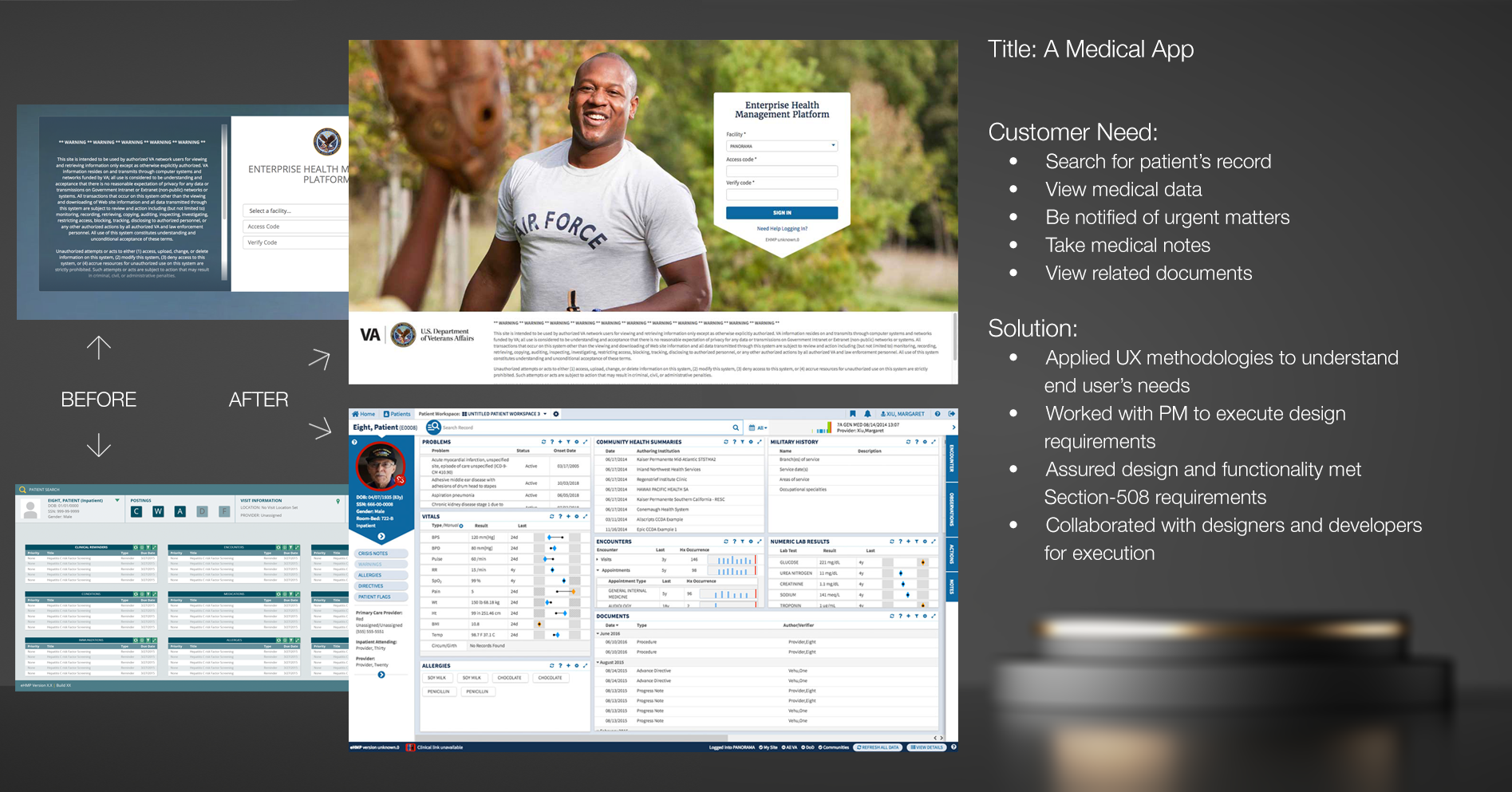
Task: Open the All date range dropdown
Action: coord(758,428)
